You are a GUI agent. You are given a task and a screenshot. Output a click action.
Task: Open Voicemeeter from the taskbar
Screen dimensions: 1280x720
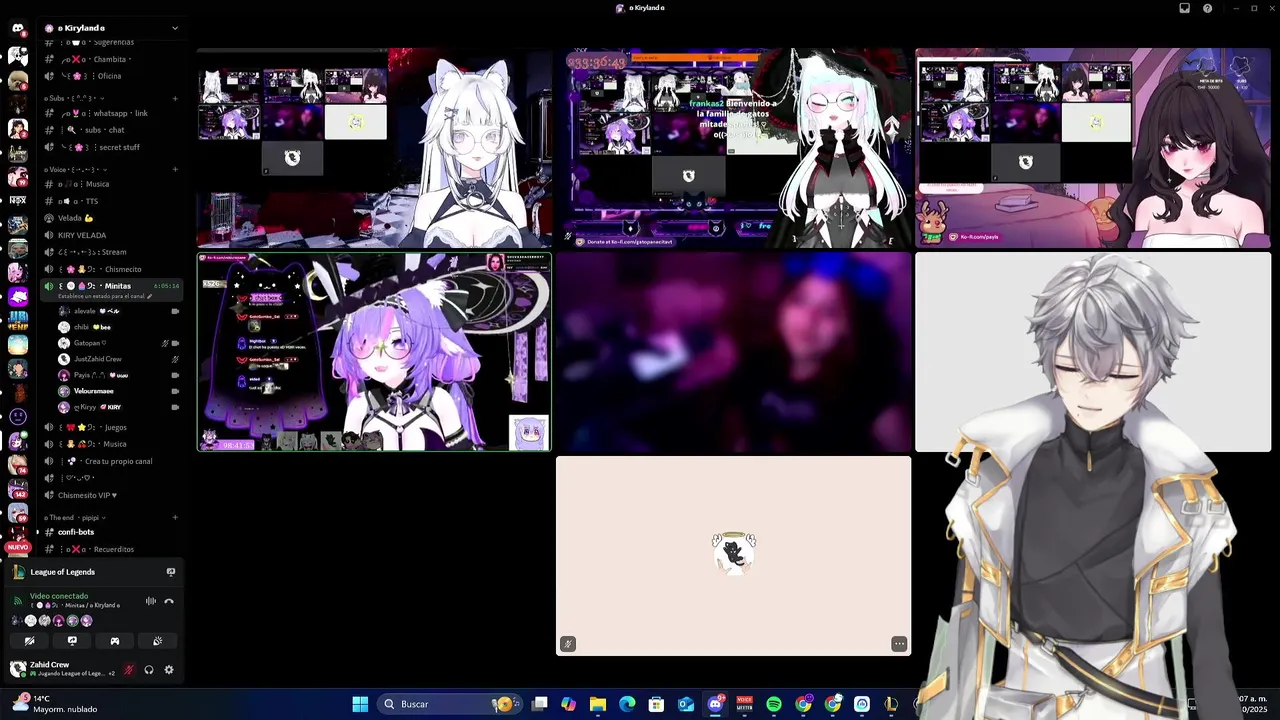[745, 704]
